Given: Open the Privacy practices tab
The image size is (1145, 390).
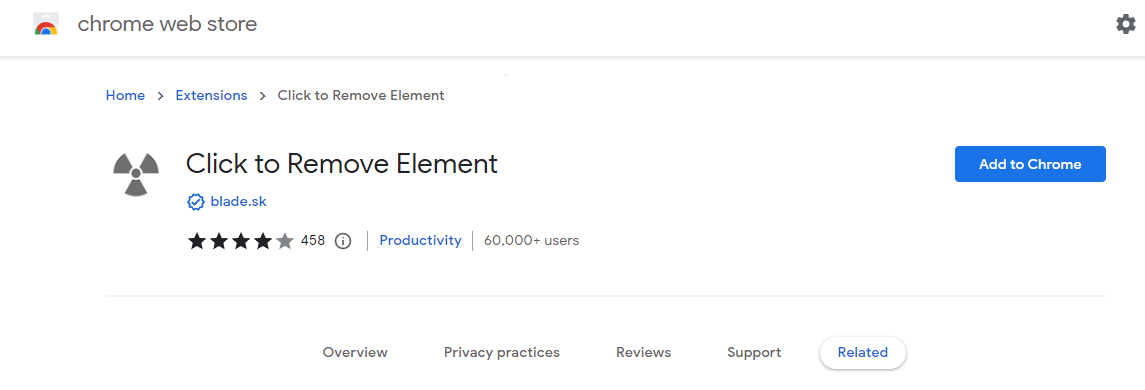Looking at the screenshot, I should pos(502,353).
